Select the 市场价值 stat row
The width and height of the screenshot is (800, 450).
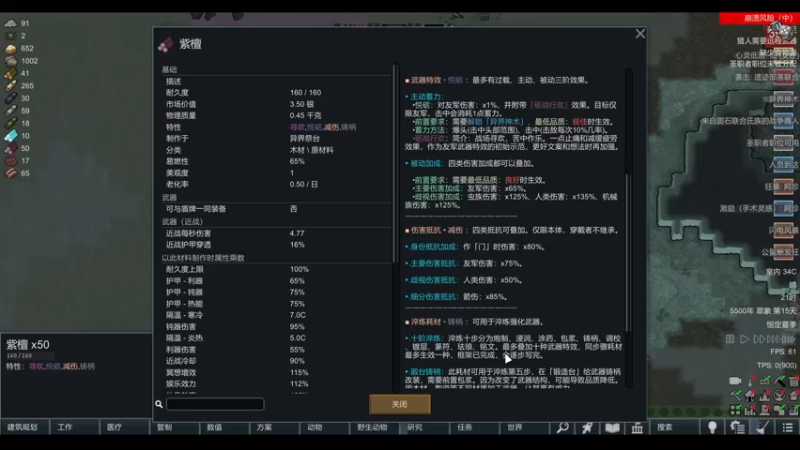click(x=277, y=104)
